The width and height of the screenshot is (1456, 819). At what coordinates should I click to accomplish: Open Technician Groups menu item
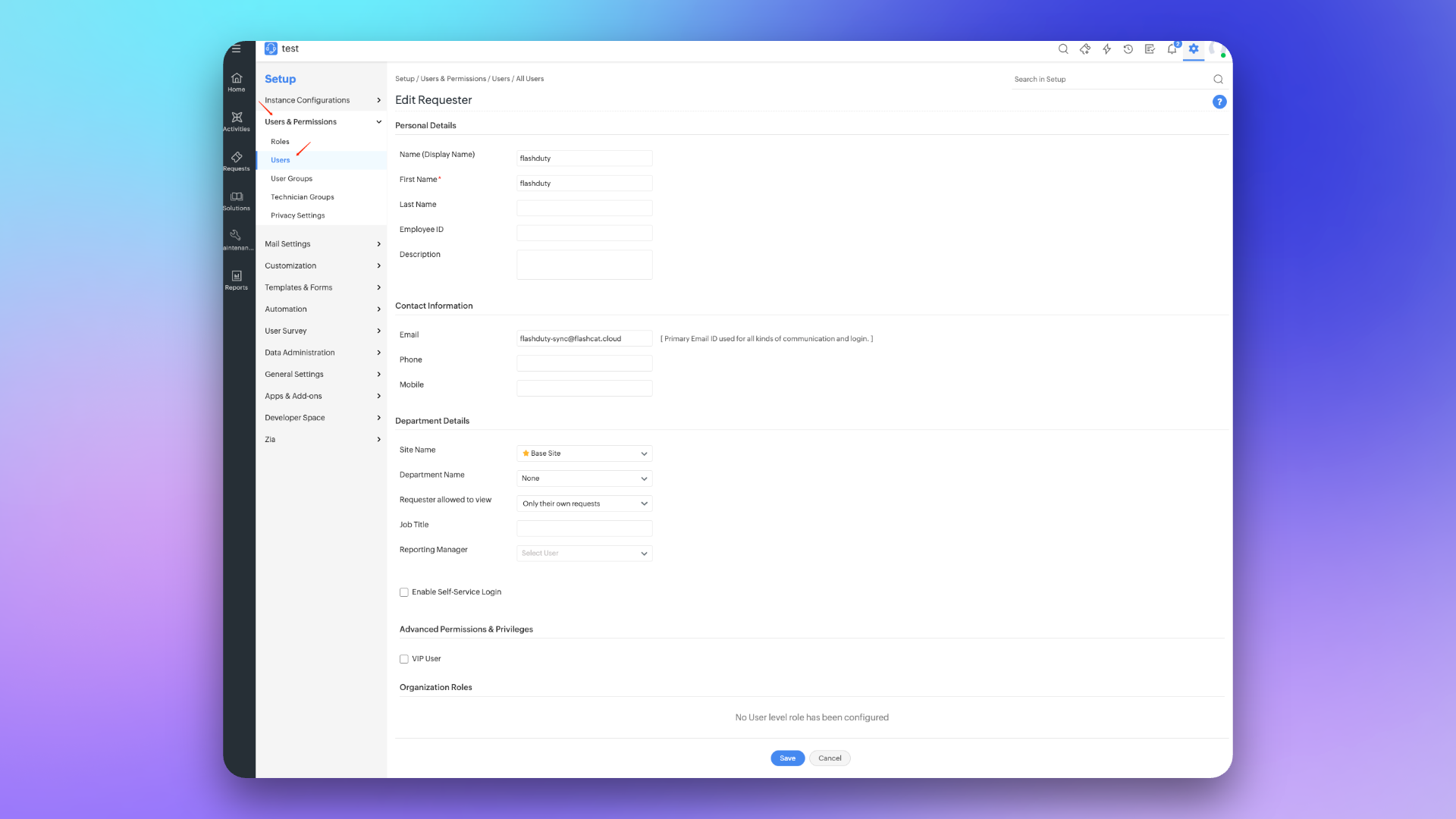pyautogui.click(x=302, y=197)
